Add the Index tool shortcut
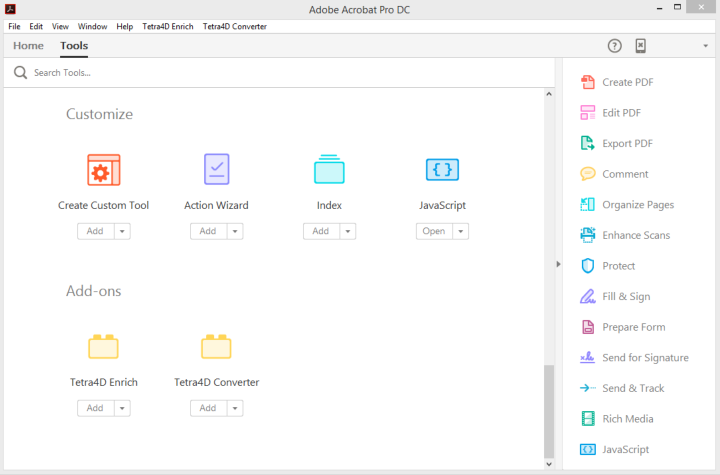The height and width of the screenshot is (475, 720). (x=321, y=231)
